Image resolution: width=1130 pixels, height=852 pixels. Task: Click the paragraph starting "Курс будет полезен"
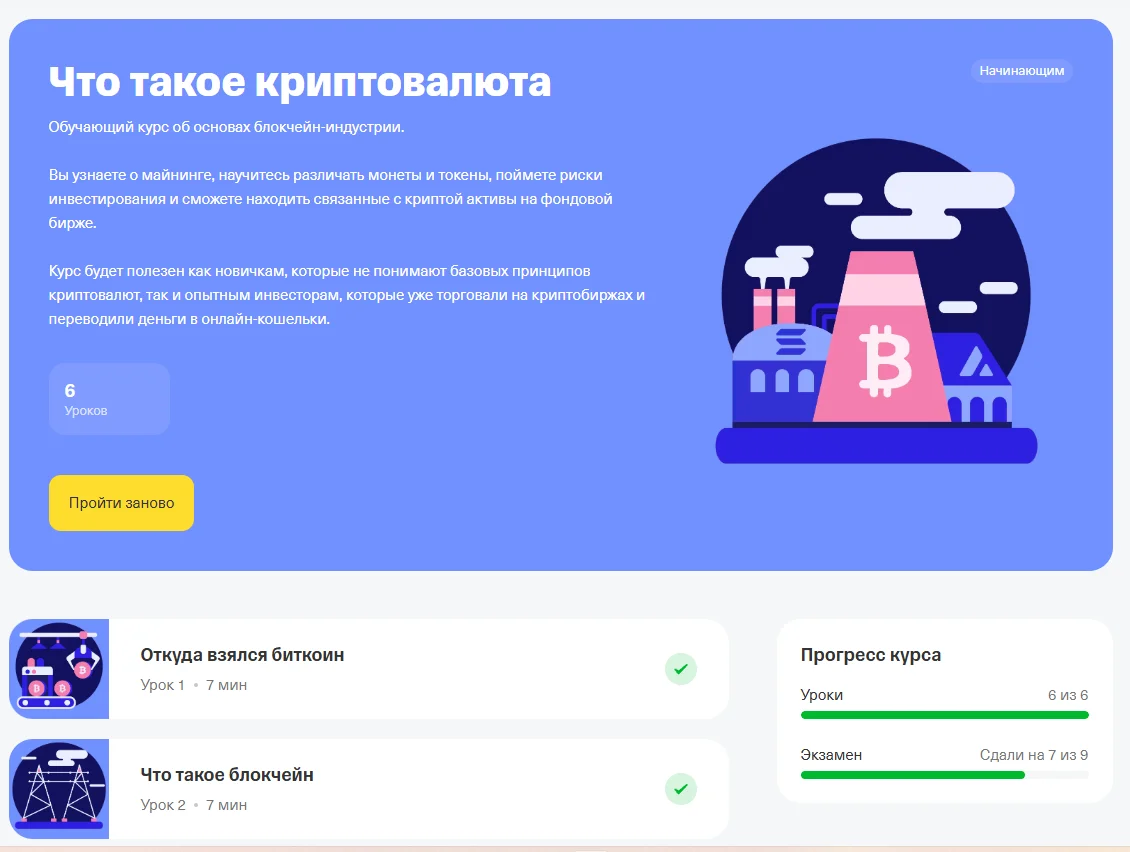[x=347, y=295]
